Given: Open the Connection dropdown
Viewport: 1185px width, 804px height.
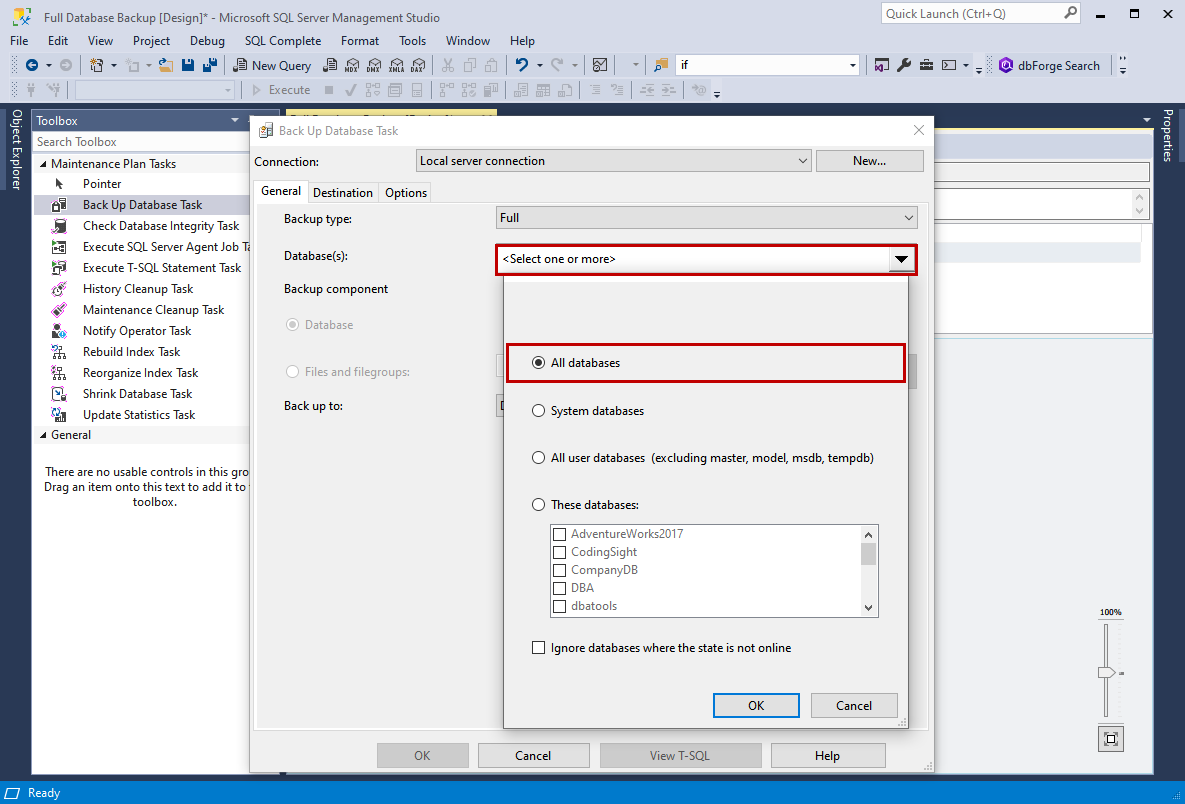Looking at the screenshot, I should pyautogui.click(x=614, y=161).
